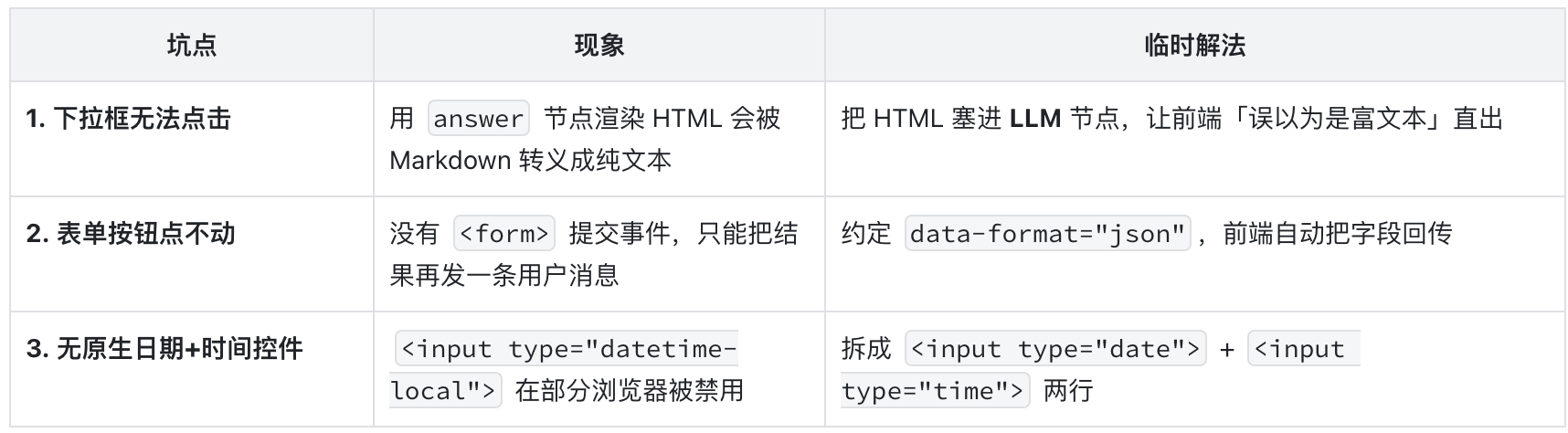Click the inline code "answer"
Viewport: 1568px width, 433px height.
478,119
